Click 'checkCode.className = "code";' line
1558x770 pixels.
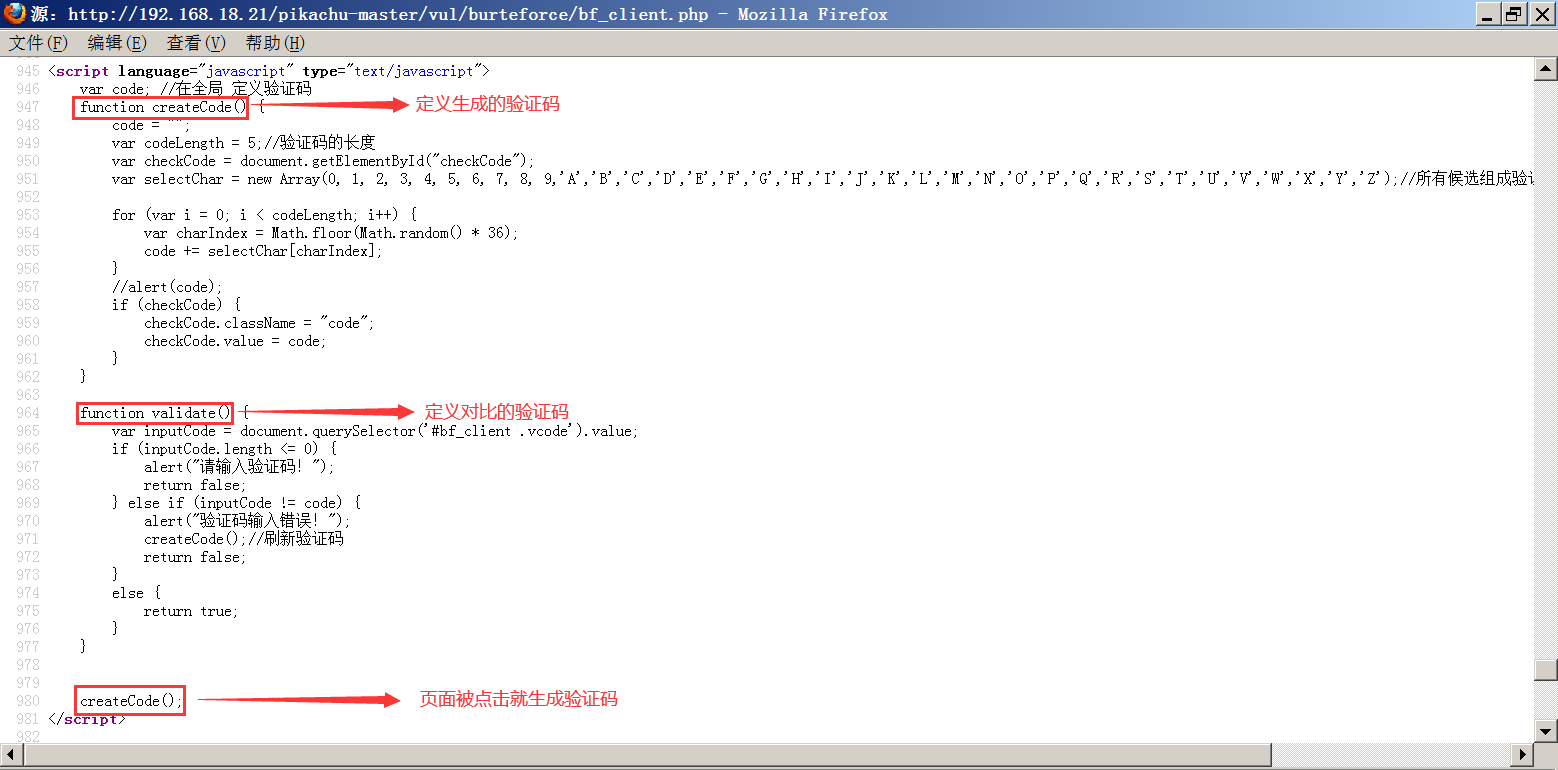pos(259,323)
